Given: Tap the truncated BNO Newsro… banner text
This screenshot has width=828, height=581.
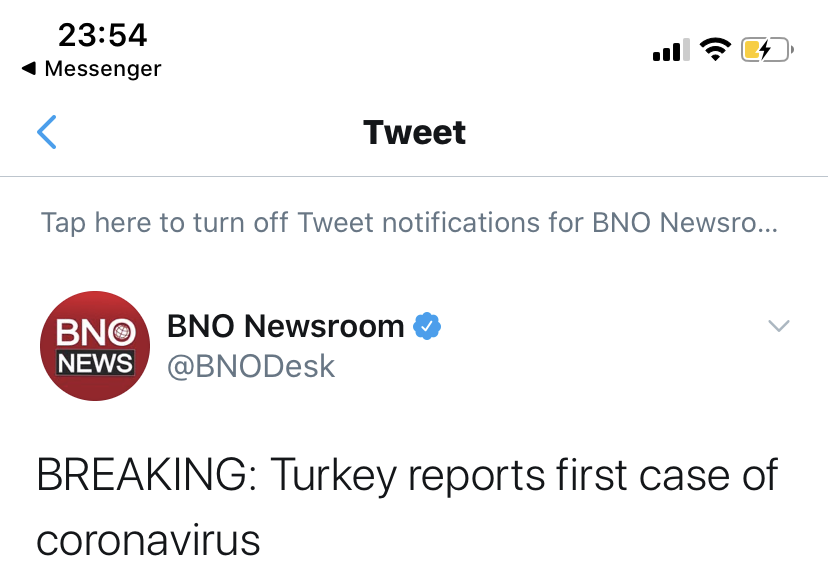Looking at the screenshot, I should click(684, 222).
